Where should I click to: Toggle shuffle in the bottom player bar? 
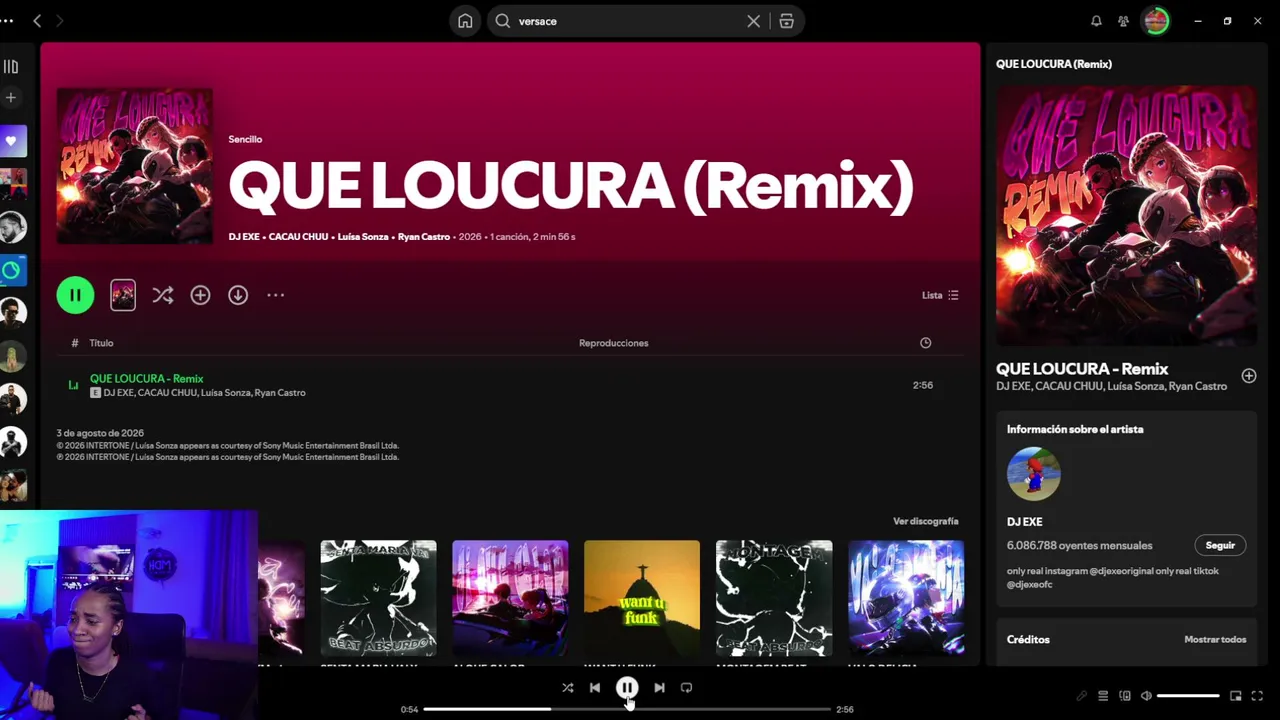point(568,688)
